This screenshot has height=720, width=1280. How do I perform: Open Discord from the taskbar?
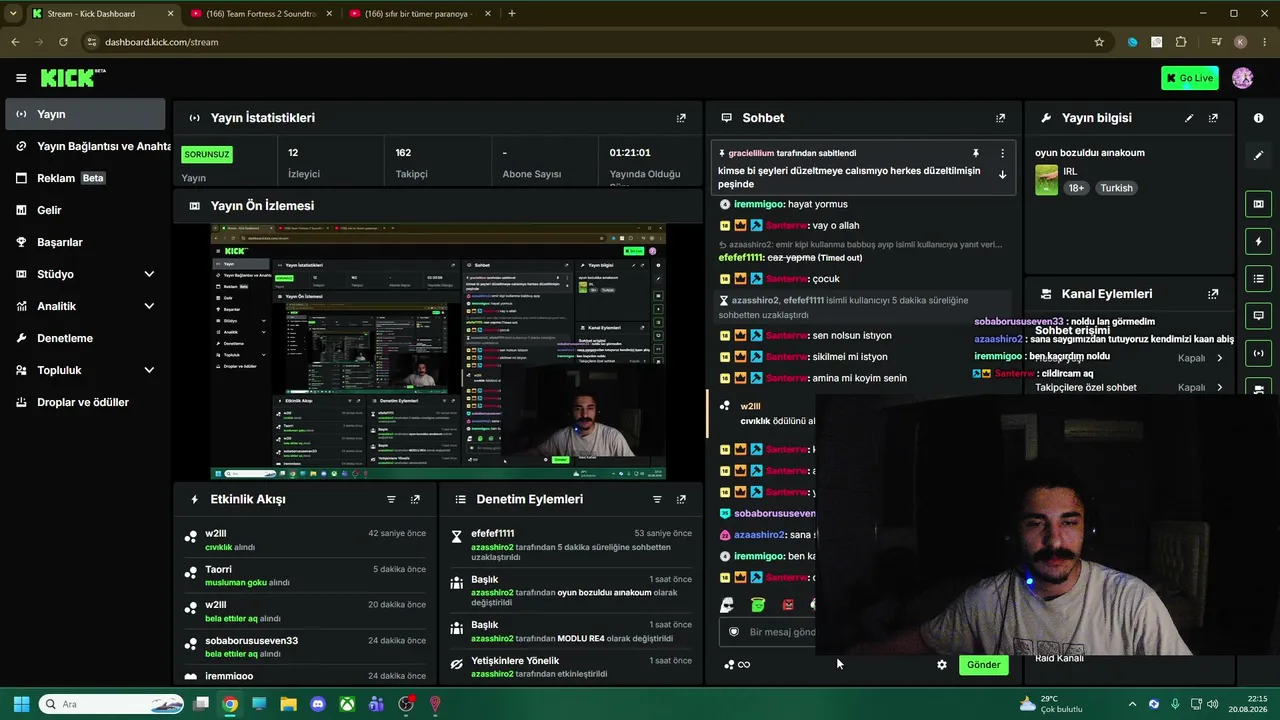pos(318,704)
